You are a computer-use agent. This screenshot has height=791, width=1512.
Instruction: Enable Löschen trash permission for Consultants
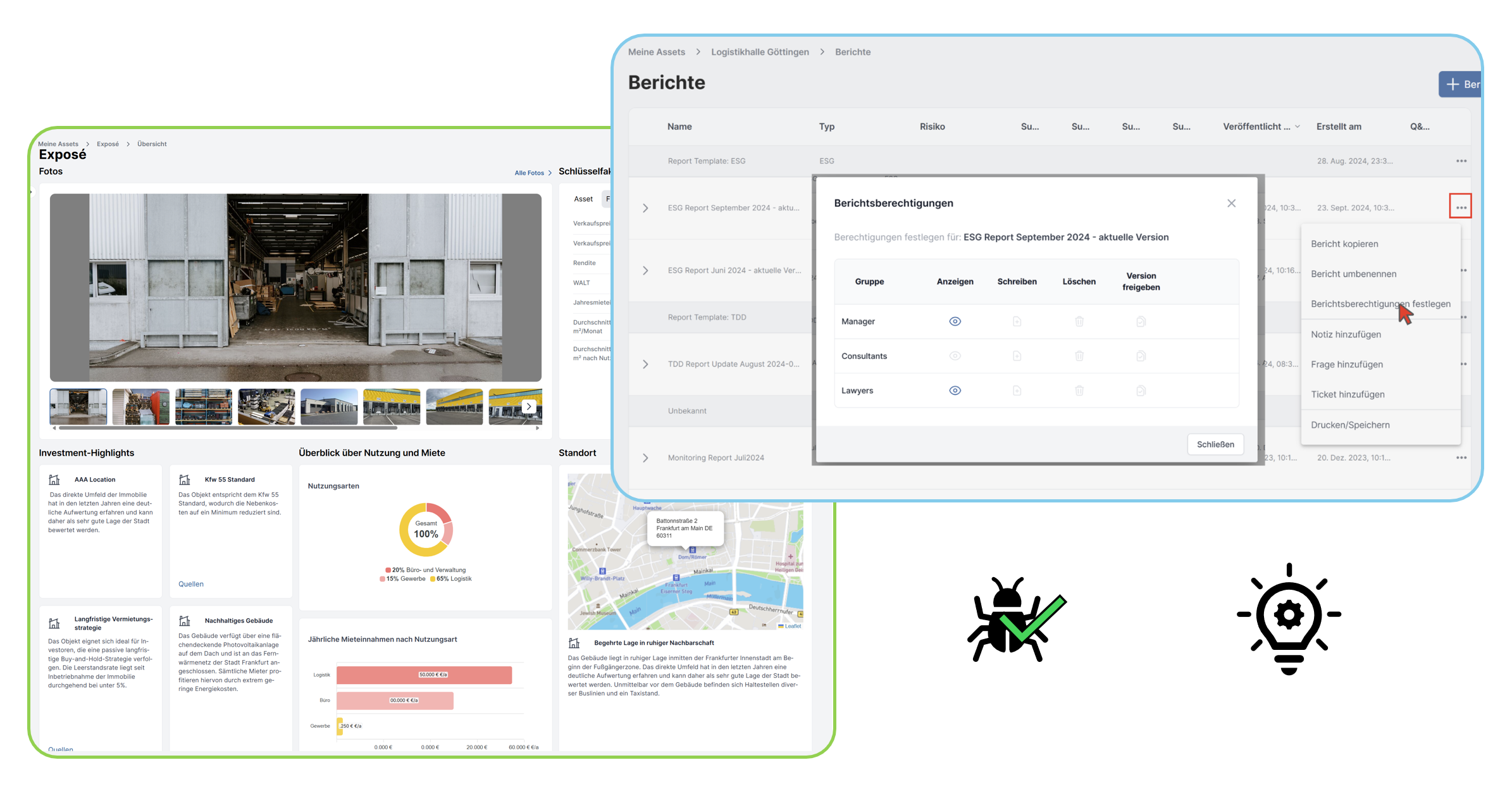pos(1079,356)
